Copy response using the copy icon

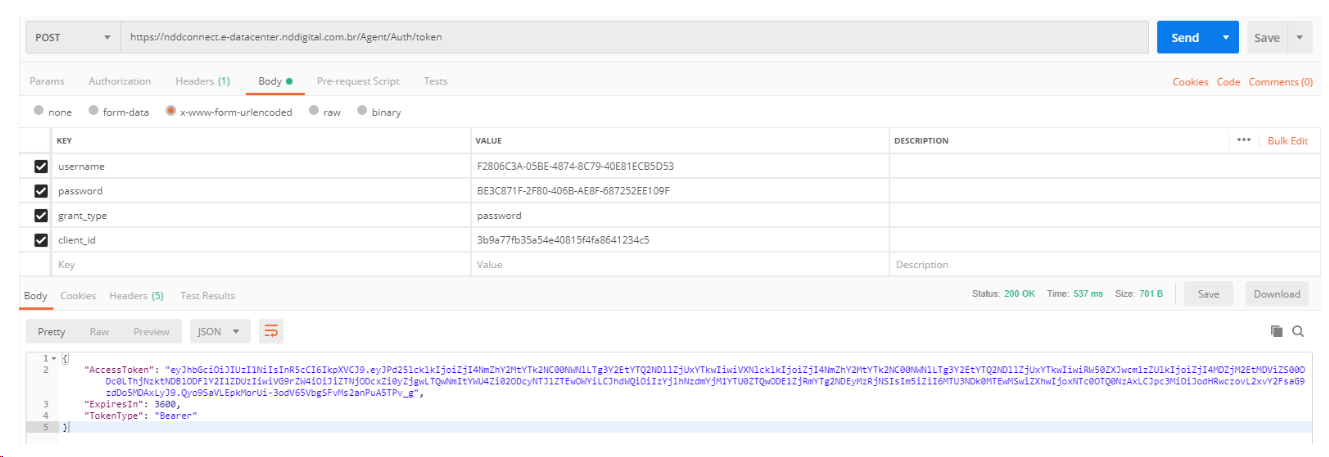[1276, 331]
